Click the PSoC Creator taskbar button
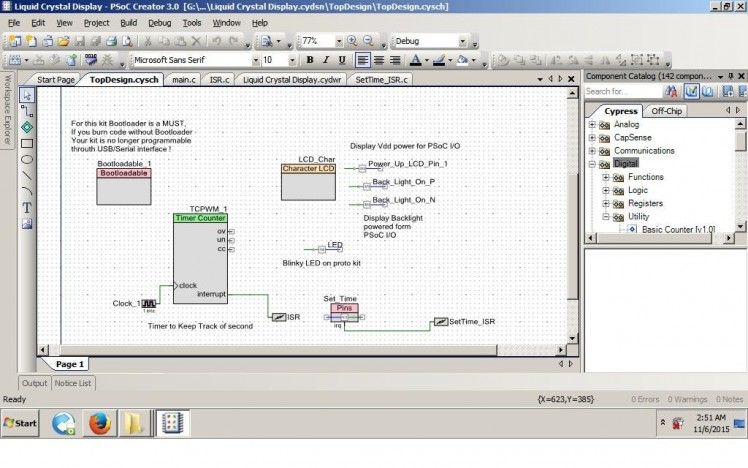 [x=172, y=423]
